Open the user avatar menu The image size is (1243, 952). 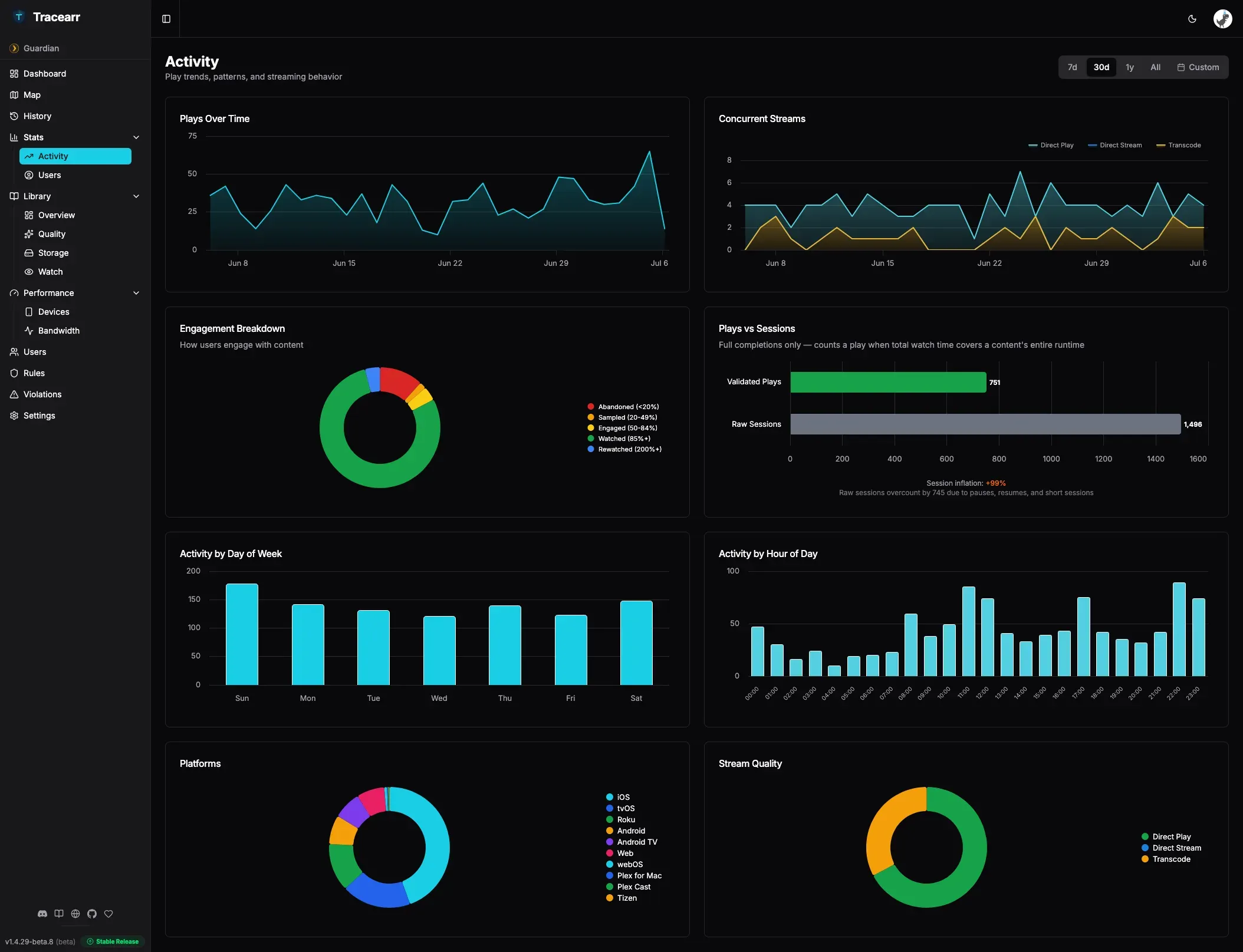click(x=1222, y=19)
